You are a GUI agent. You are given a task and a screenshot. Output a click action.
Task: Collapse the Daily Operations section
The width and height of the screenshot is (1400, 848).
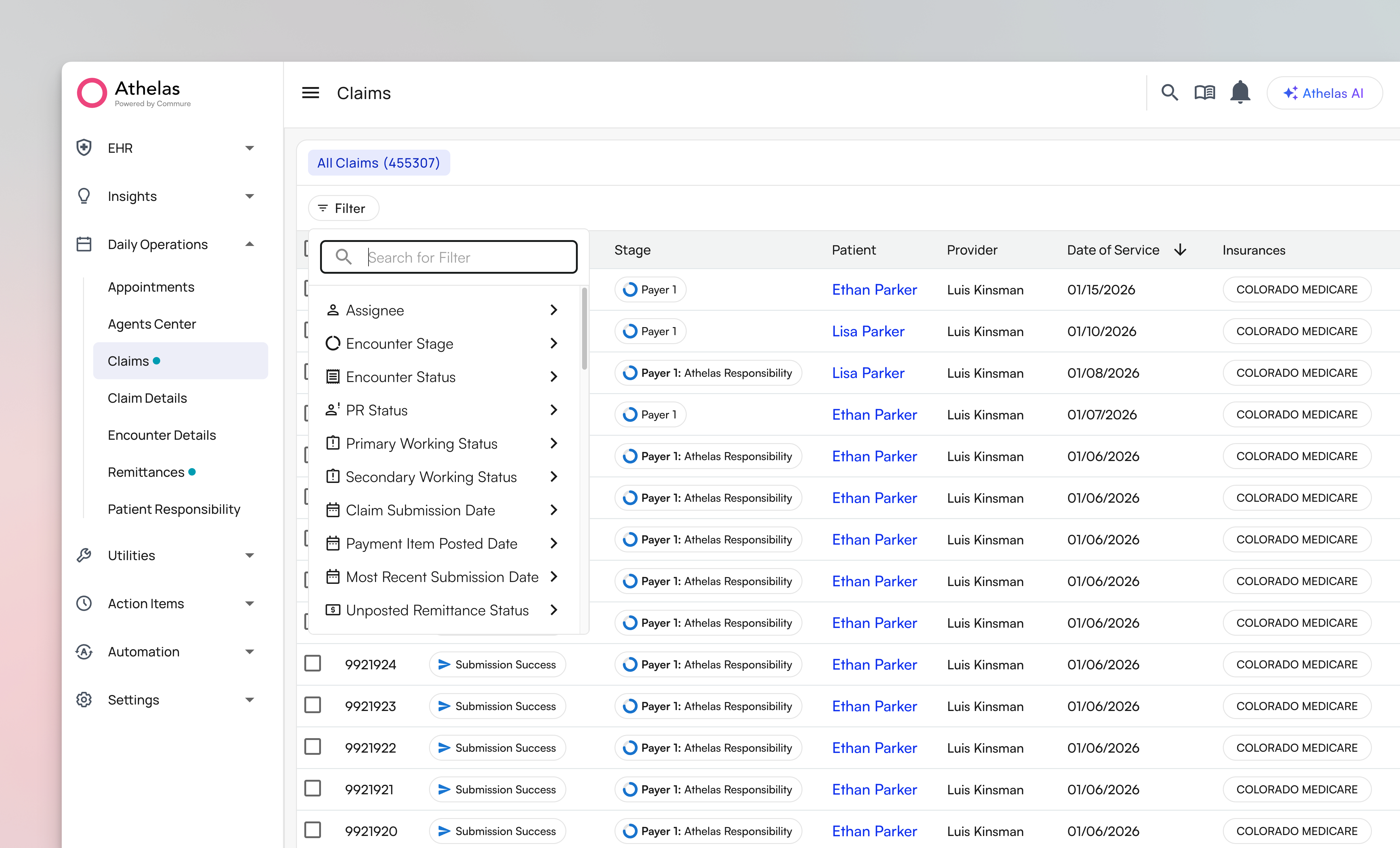coord(249,244)
